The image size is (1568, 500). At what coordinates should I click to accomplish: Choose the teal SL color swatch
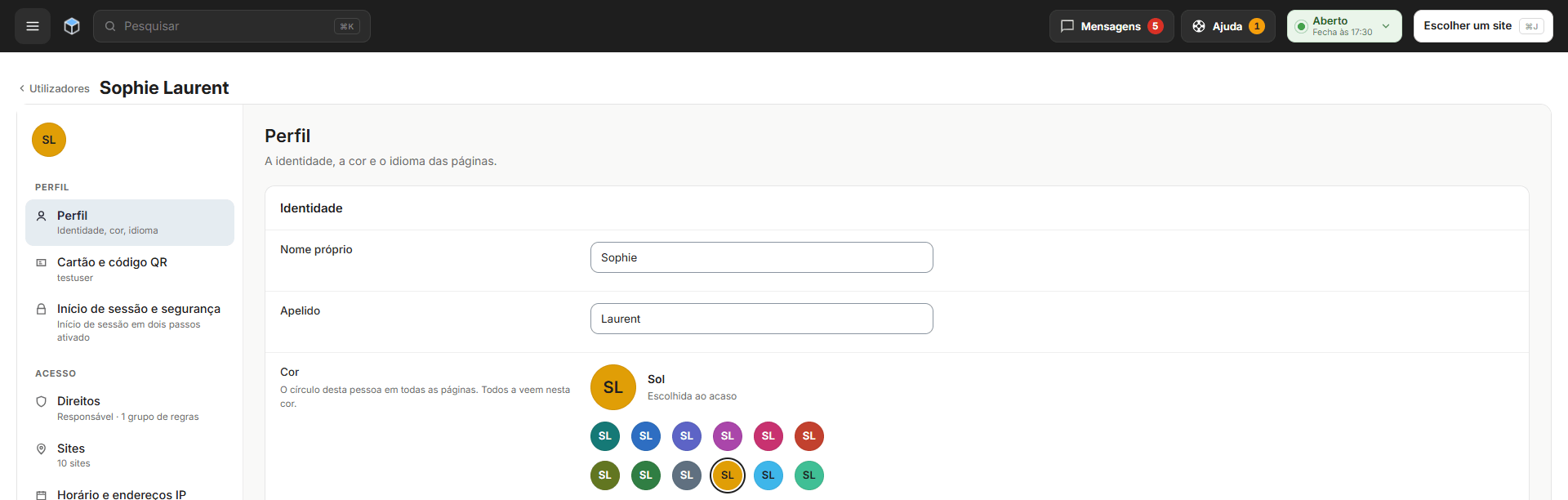tap(605, 436)
